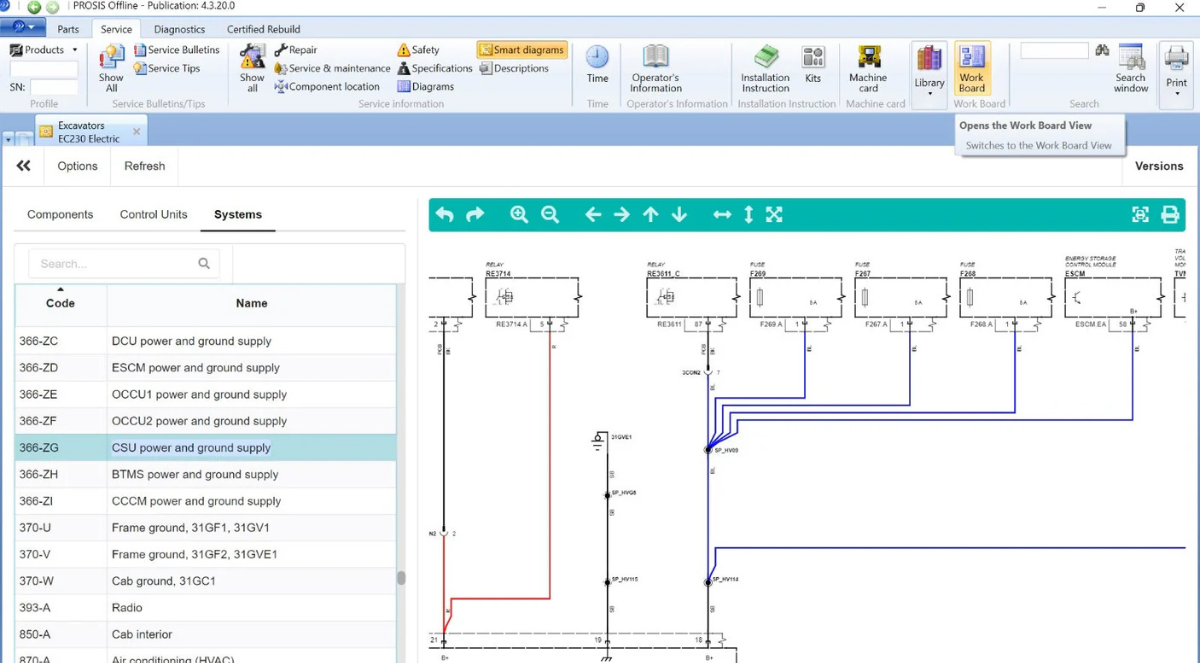The height and width of the screenshot is (663, 1200).
Task: Pan the diagram left with arrow
Action: (x=593, y=214)
